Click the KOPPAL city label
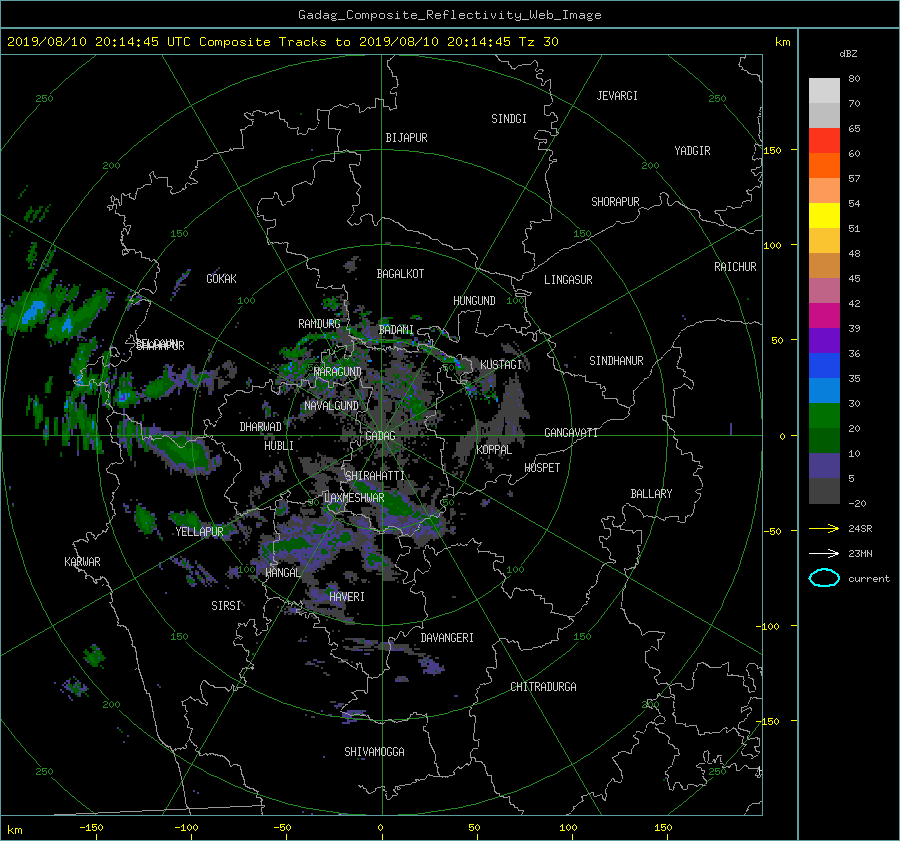The height and width of the screenshot is (841, 900). tap(494, 450)
